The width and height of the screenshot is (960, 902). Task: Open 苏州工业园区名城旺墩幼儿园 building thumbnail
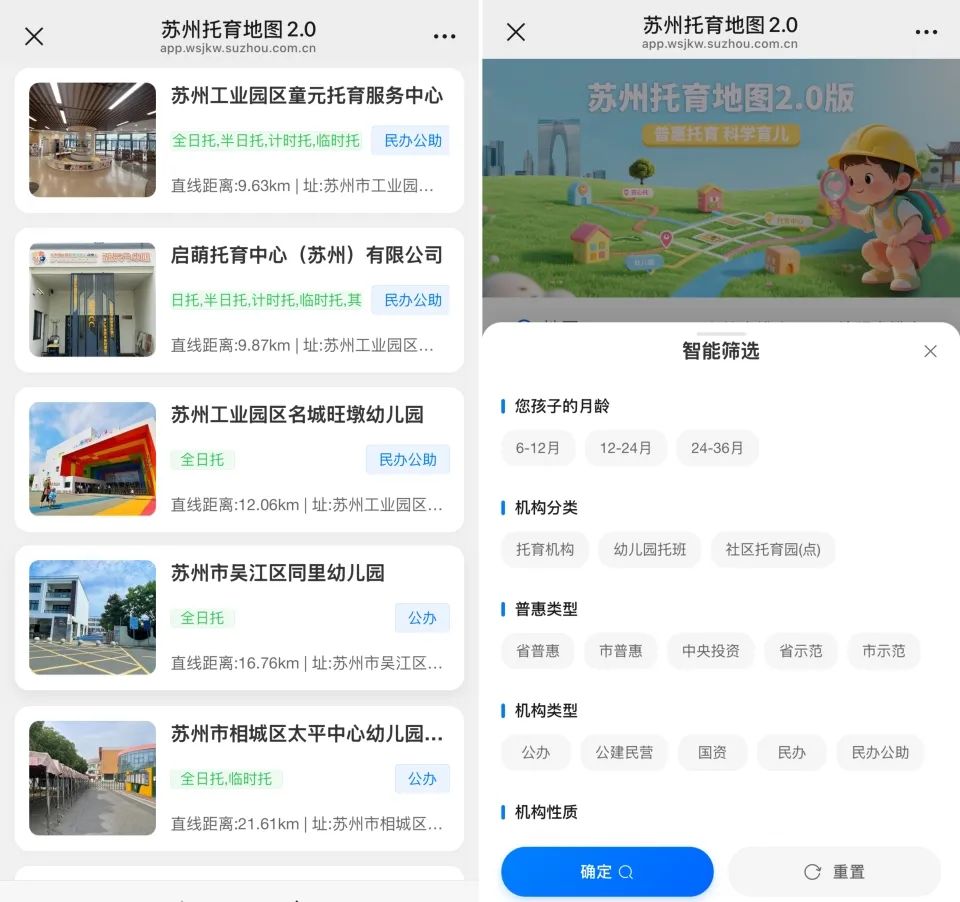pos(92,459)
